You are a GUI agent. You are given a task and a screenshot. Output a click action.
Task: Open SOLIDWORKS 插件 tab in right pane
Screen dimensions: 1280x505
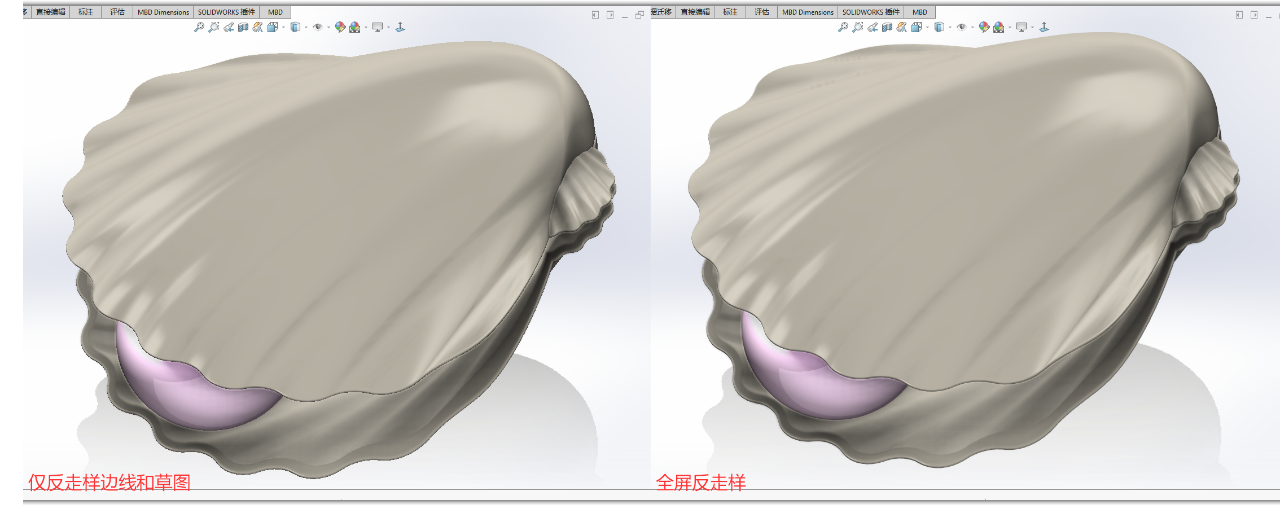(x=871, y=12)
